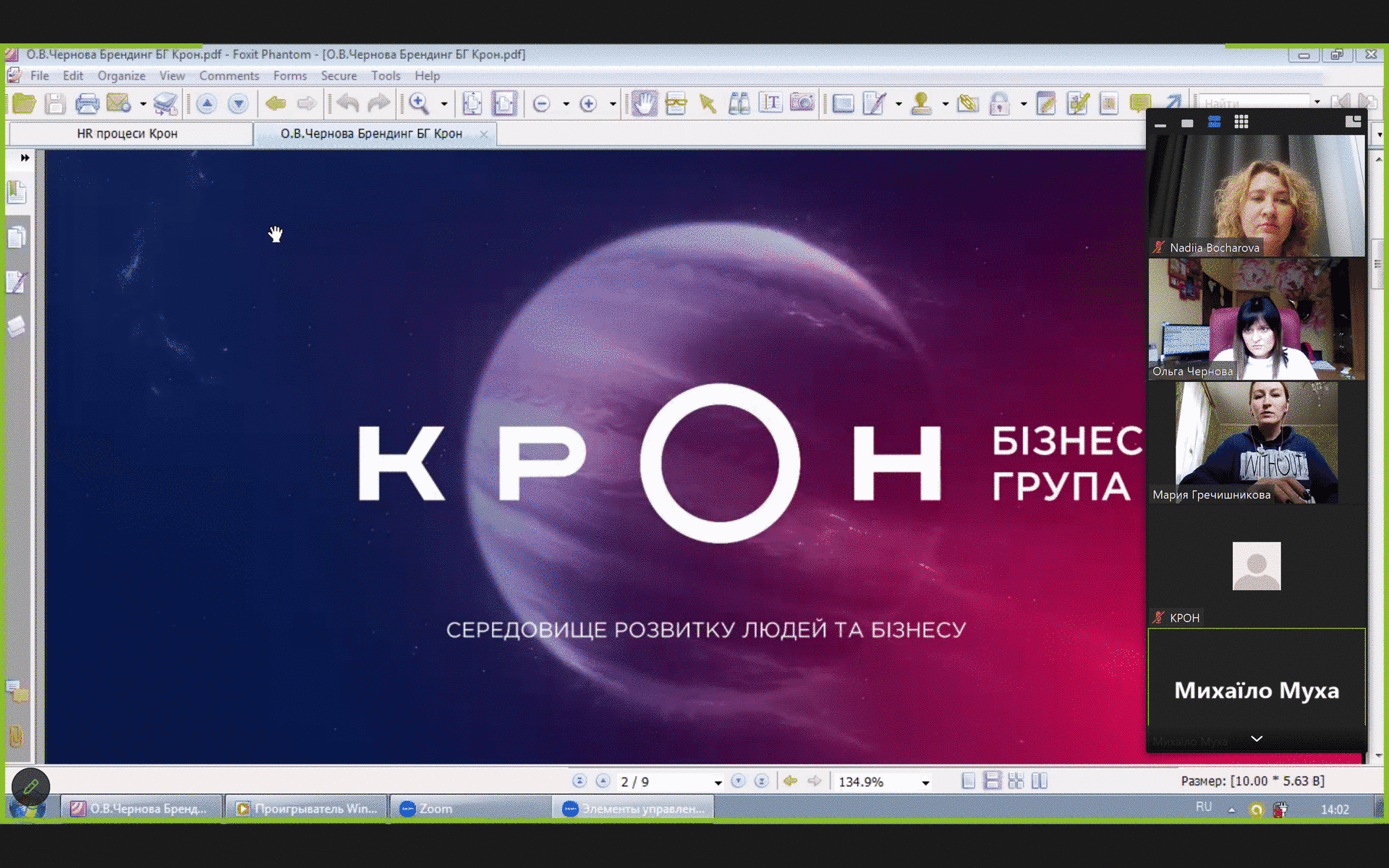The image size is (1389, 868).
Task: Click the padlock security icon
Action: click(x=999, y=103)
